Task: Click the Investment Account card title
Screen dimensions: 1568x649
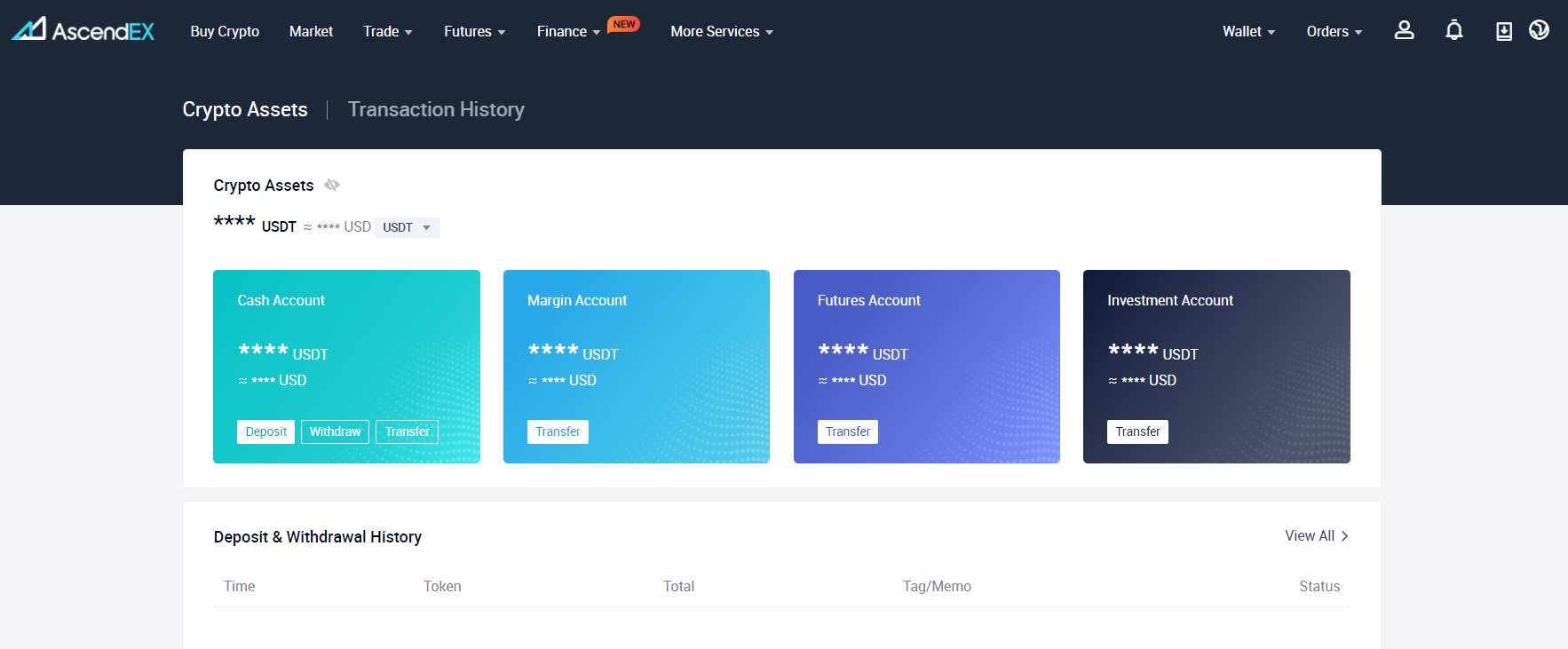Action: tap(1170, 300)
